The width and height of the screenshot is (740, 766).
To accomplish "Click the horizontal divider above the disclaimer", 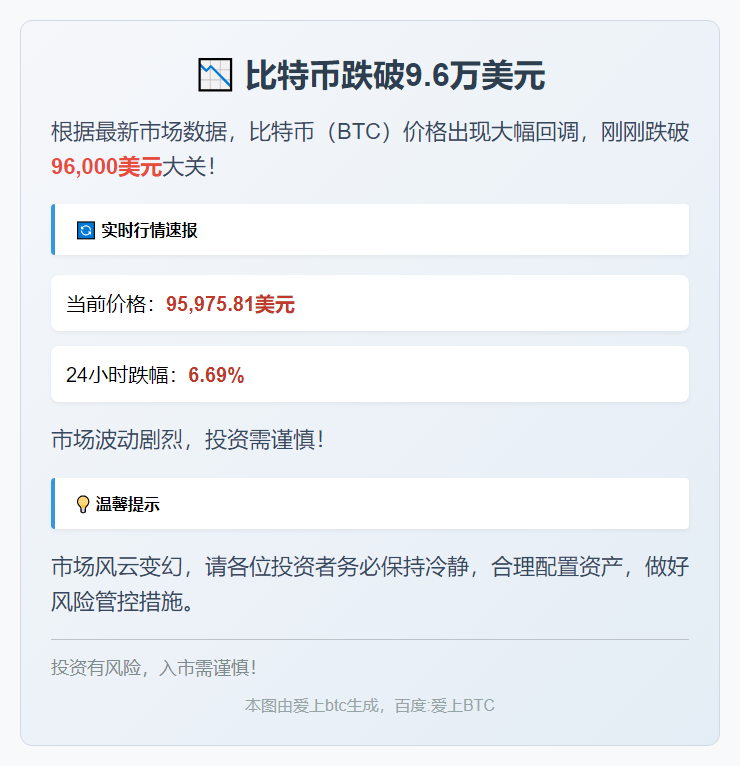I will click(x=370, y=639).
